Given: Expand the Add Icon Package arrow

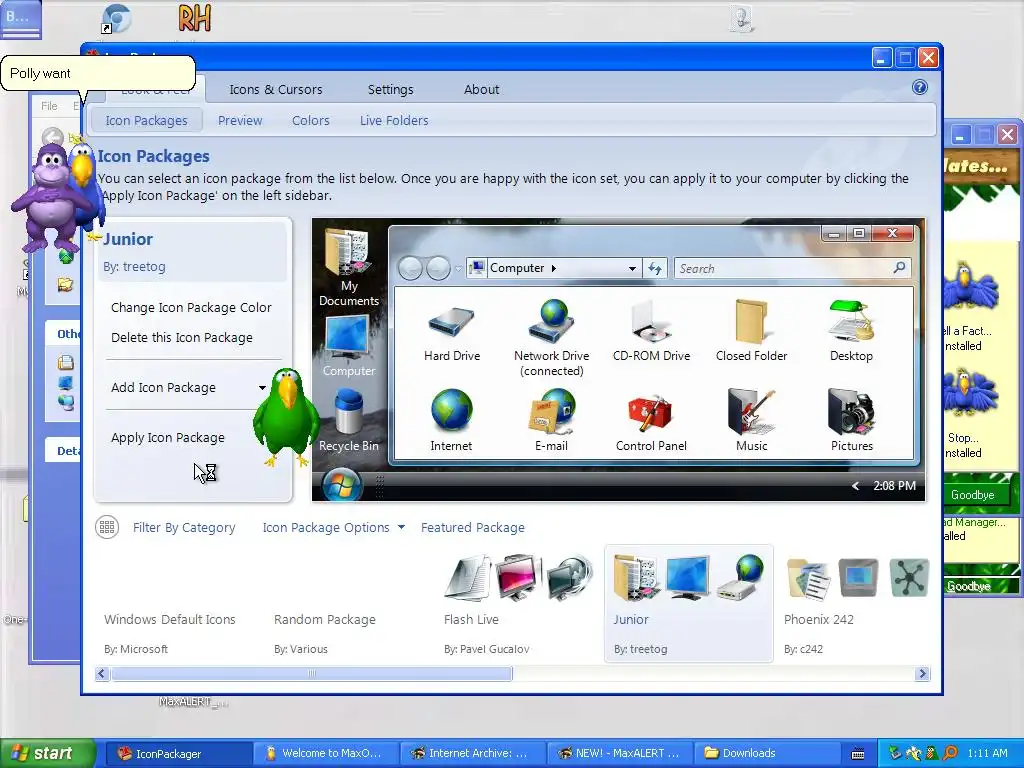Looking at the screenshot, I should pyautogui.click(x=262, y=388).
